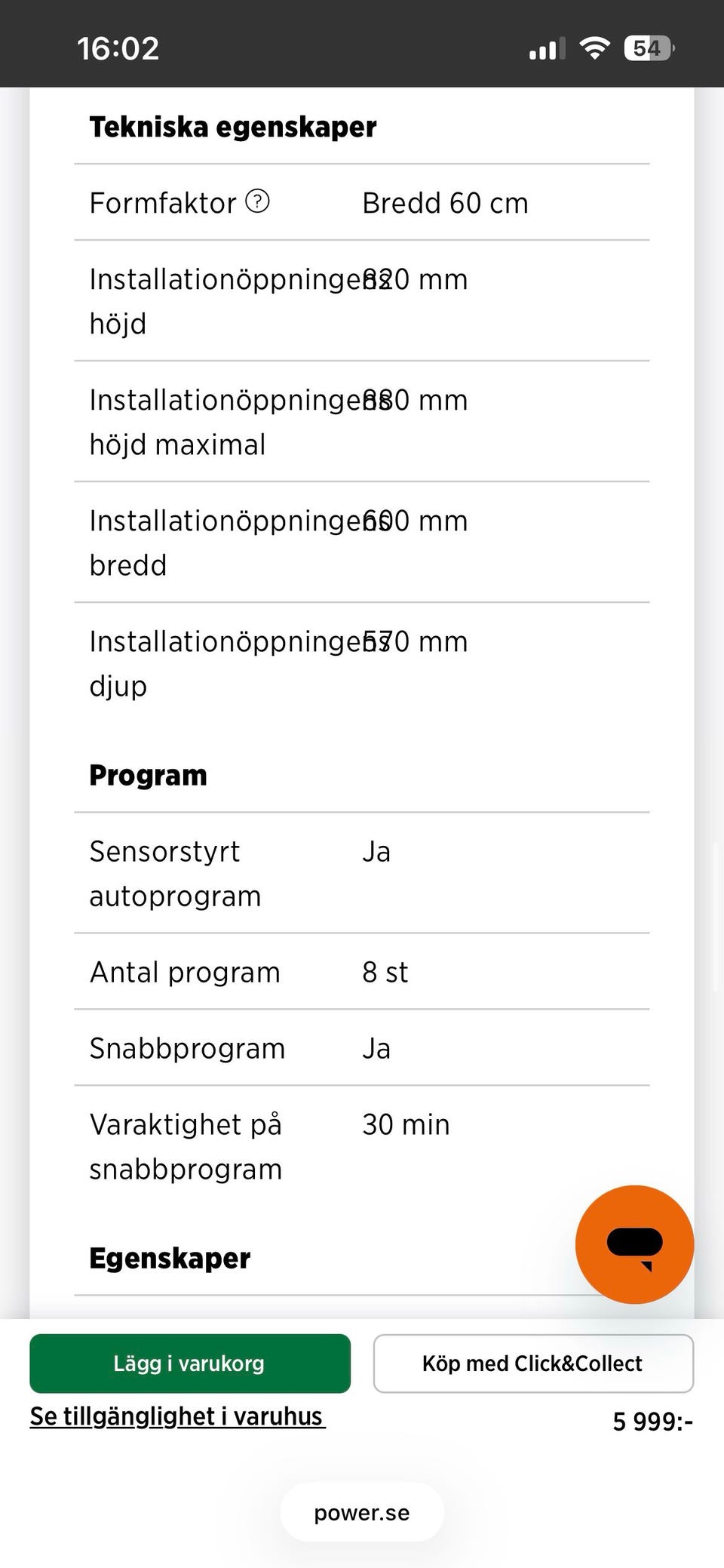
Task: Select the Sensorstyrt autoprogram row
Action: [x=362, y=874]
